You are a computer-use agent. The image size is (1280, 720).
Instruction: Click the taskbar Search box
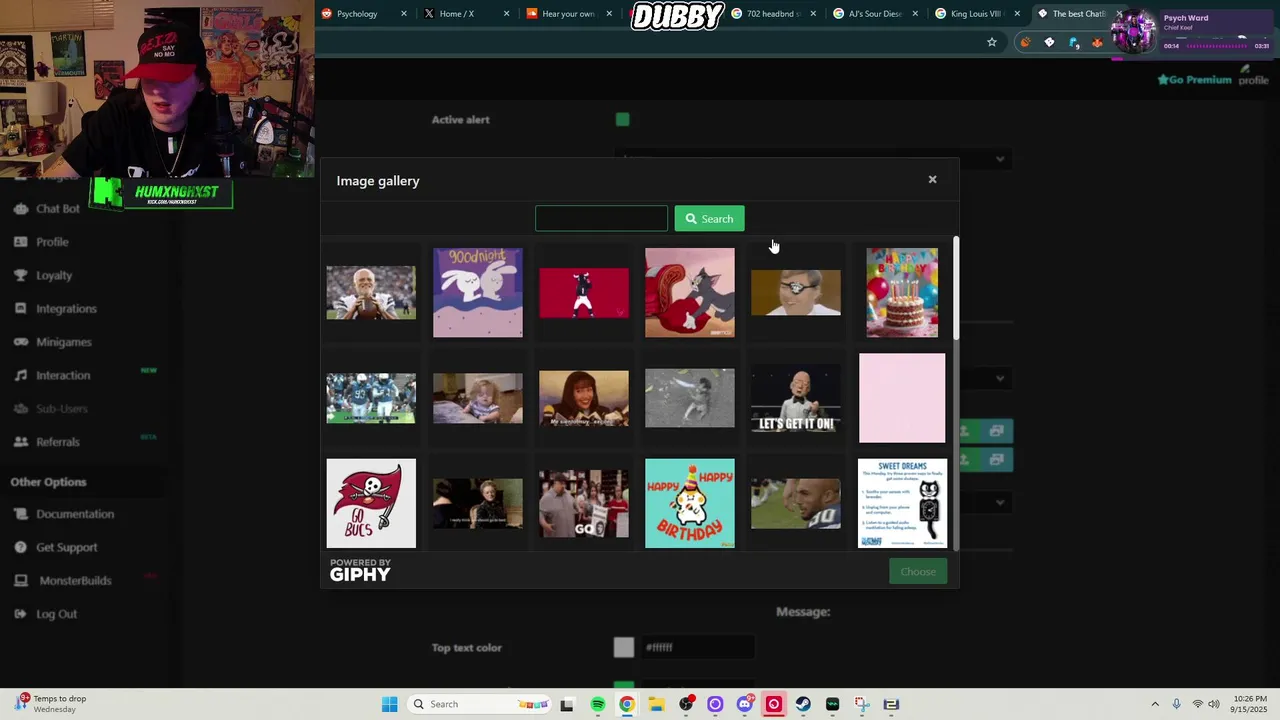pyautogui.click(x=480, y=704)
